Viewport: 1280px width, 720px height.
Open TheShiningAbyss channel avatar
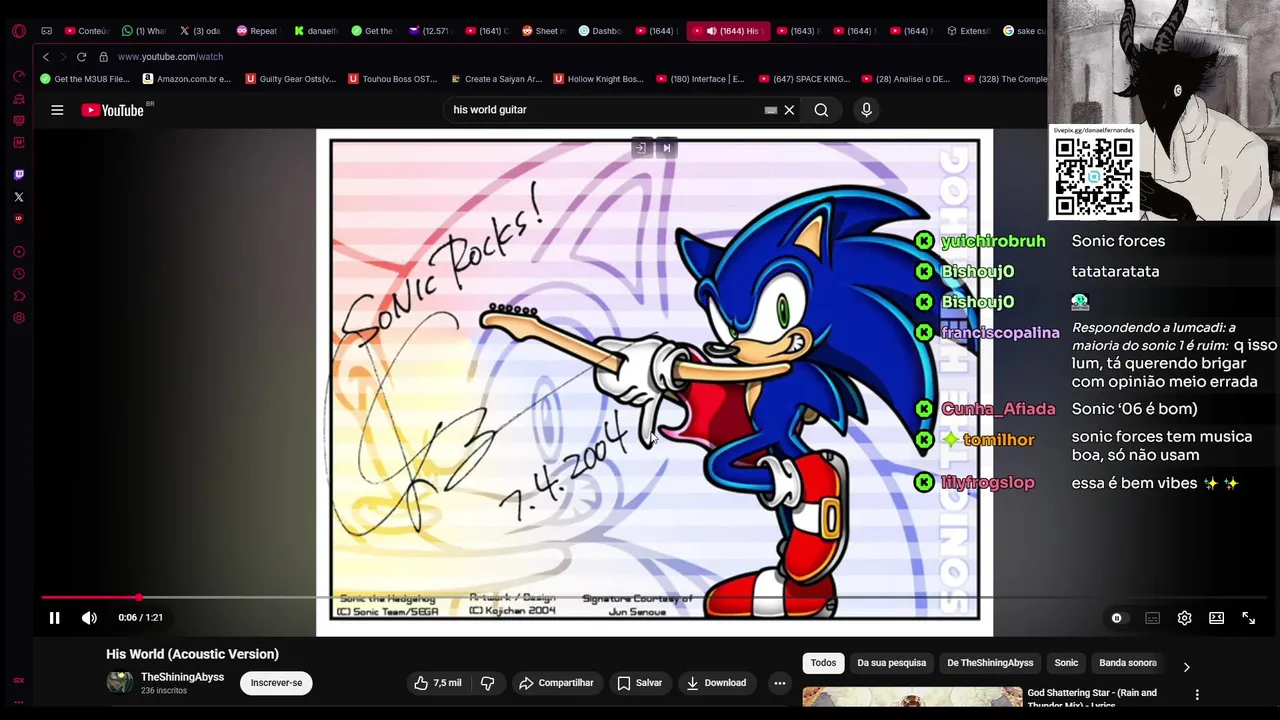pos(120,683)
